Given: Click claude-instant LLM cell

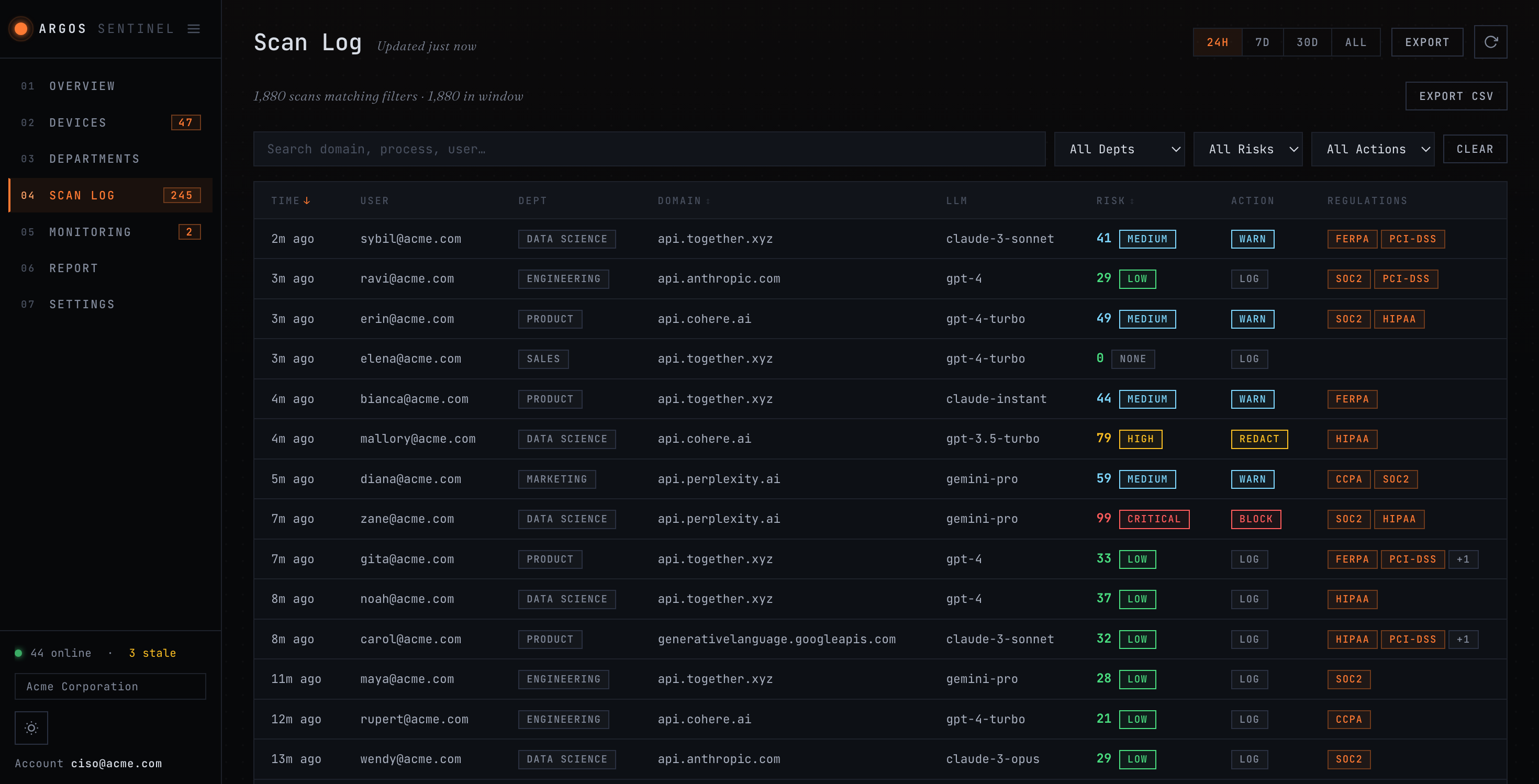Looking at the screenshot, I should [996, 399].
